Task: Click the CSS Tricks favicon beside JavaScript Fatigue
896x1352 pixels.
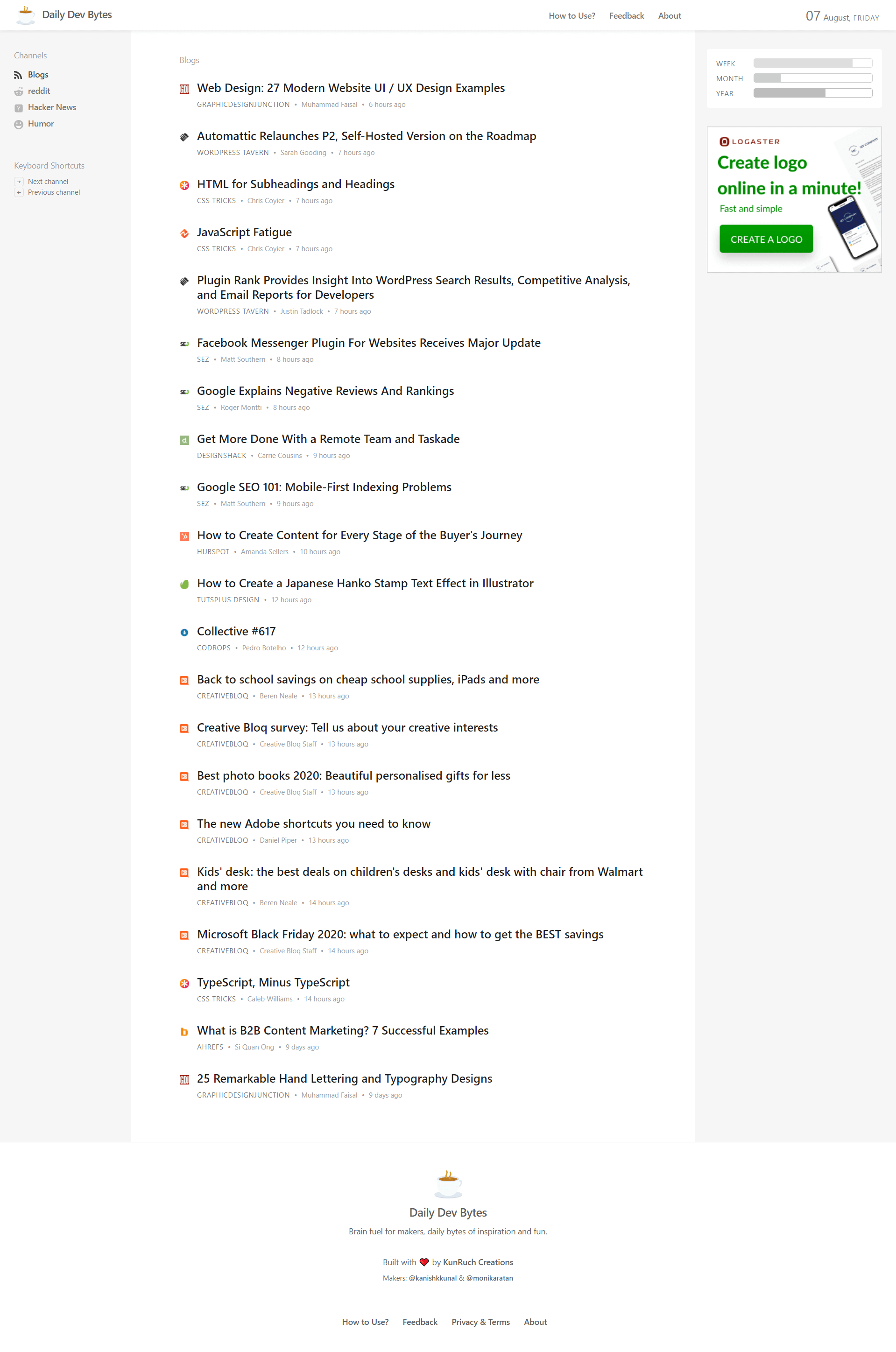Action: (184, 233)
